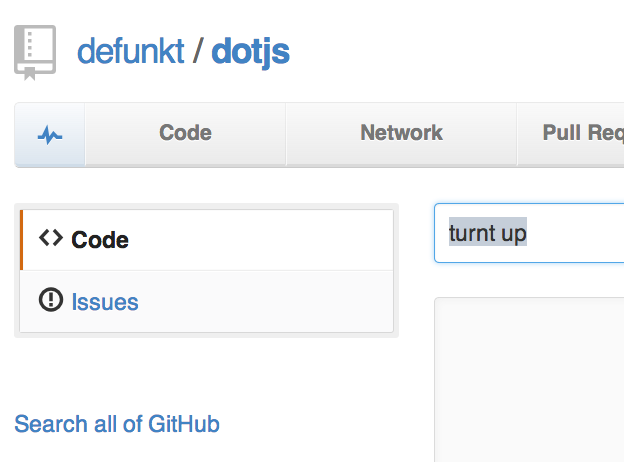
Task: Click the highlighted "turnt up" text
Action: tap(488, 234)
